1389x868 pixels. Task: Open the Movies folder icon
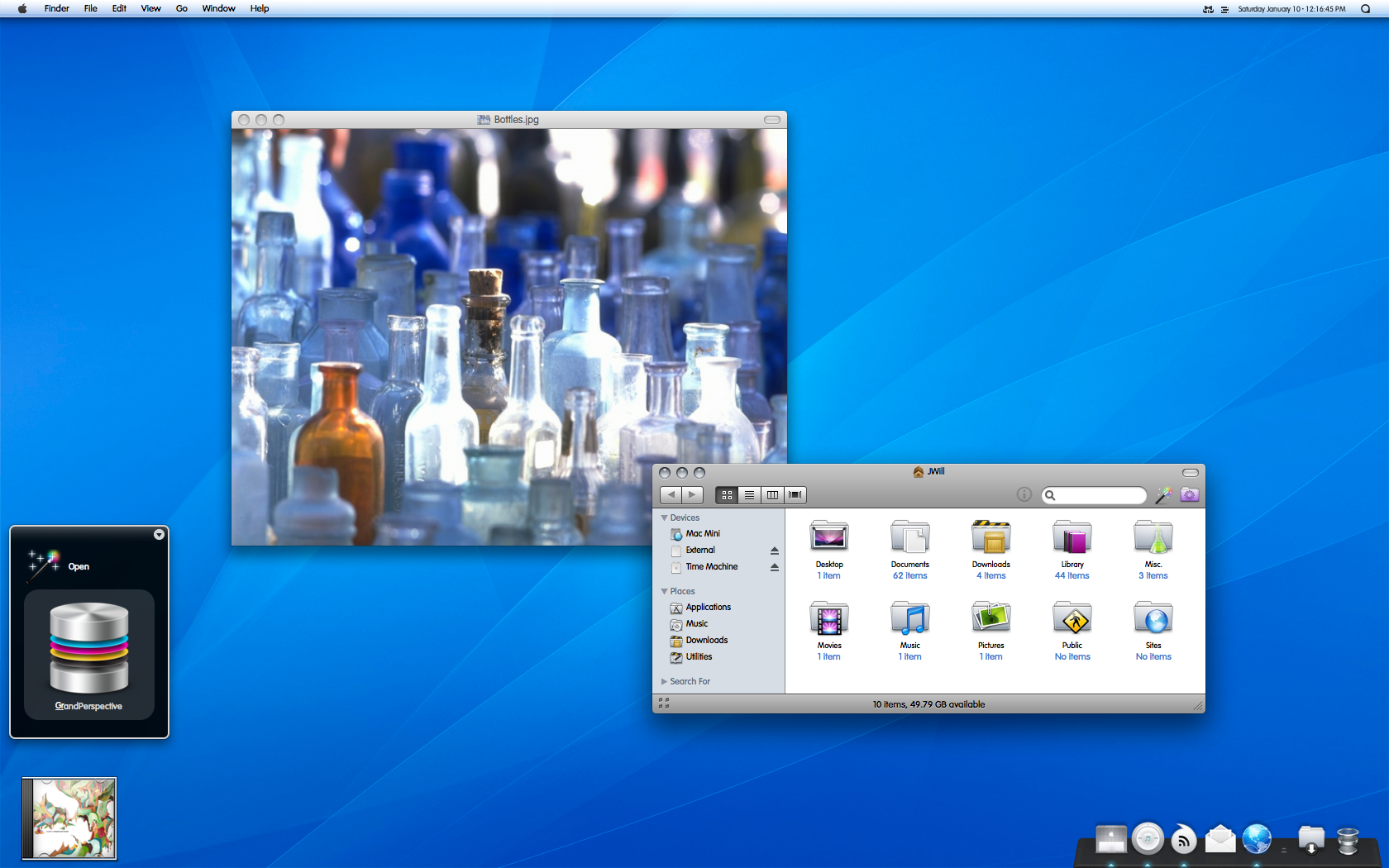click(x=828, y=618)
